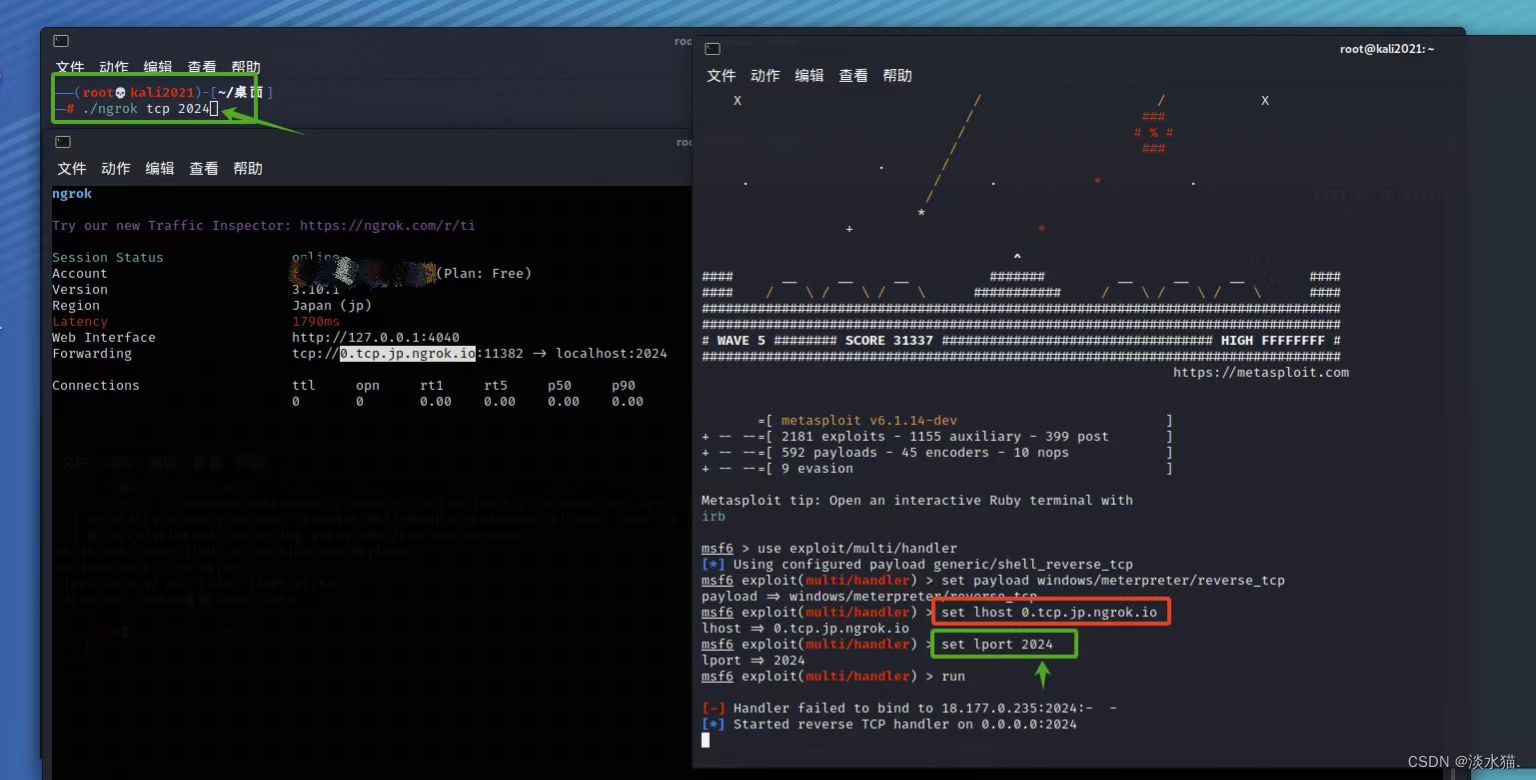
Task: Click the 'Version' label in ngrok status
Action: click(x=80, y=290)
